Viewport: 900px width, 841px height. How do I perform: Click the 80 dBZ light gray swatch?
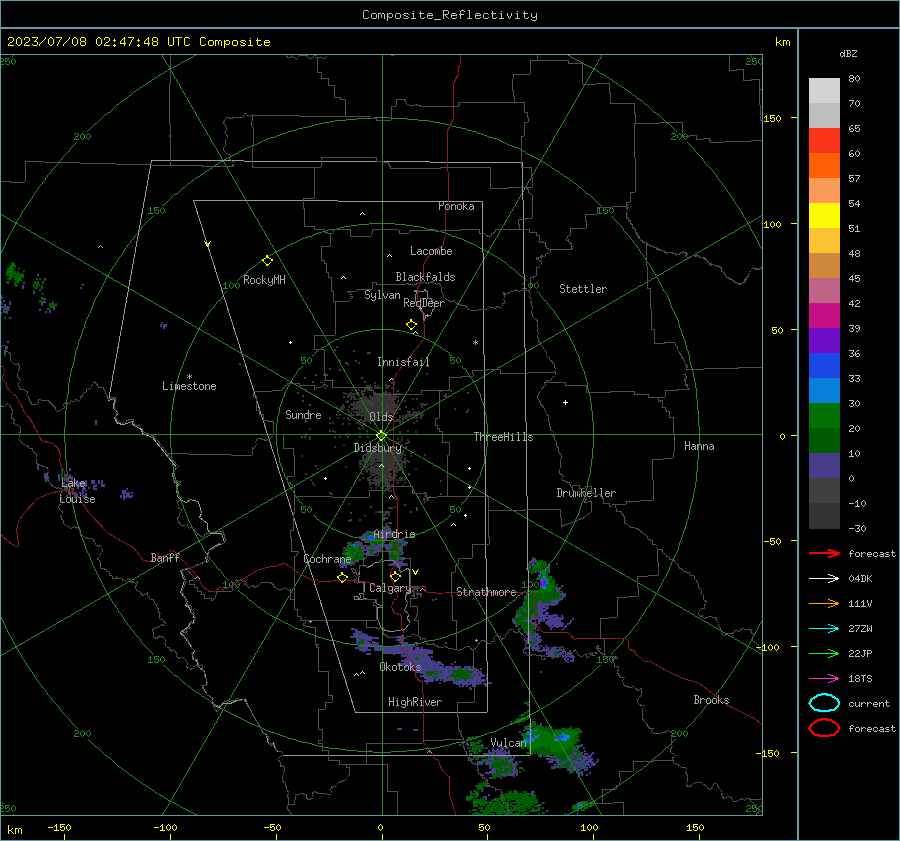(x=824, y=90)
